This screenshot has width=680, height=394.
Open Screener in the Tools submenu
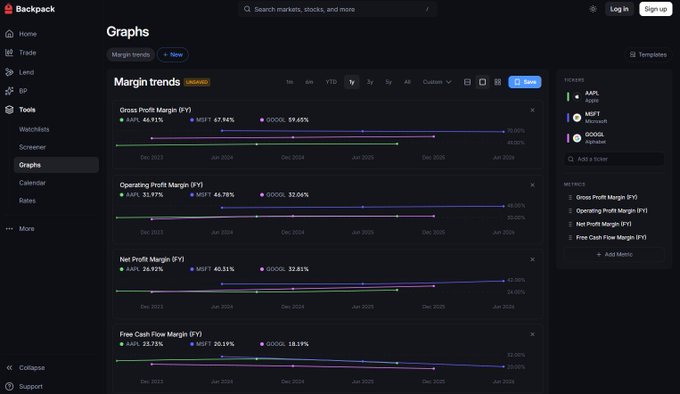[x=33, y=147]
